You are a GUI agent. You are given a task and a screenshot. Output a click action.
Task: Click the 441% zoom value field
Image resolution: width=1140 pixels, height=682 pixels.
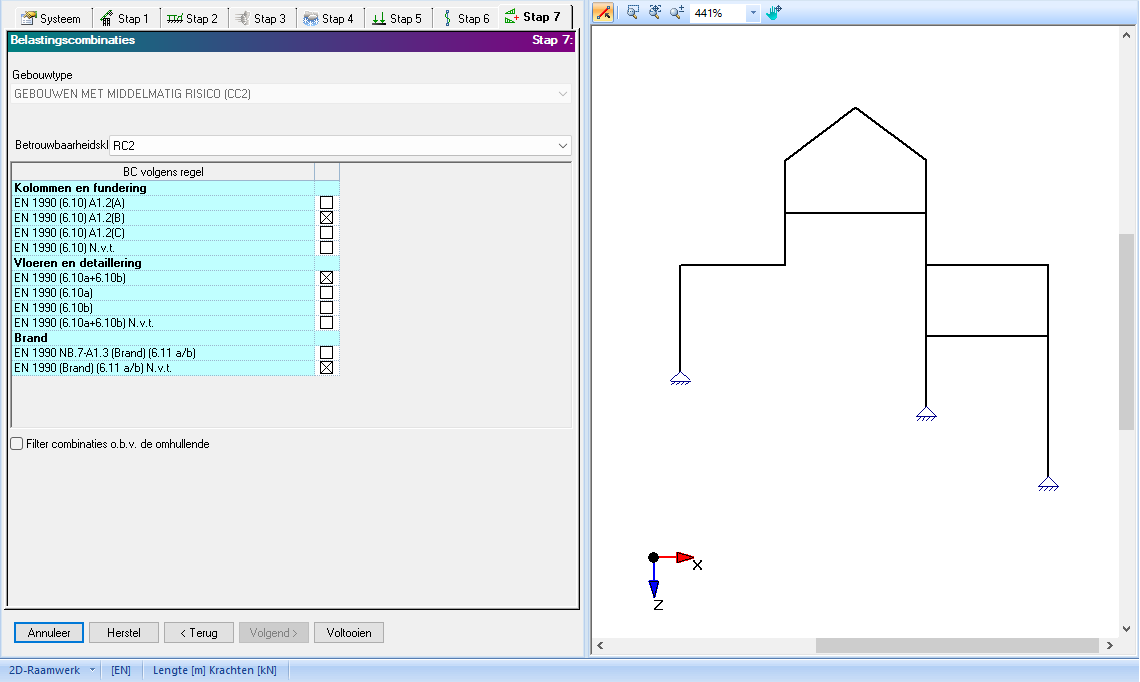(718, 13)
